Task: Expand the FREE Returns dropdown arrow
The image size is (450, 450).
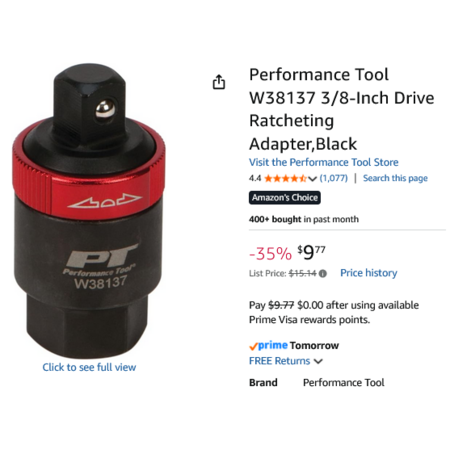Action: (x=318, y=361)
